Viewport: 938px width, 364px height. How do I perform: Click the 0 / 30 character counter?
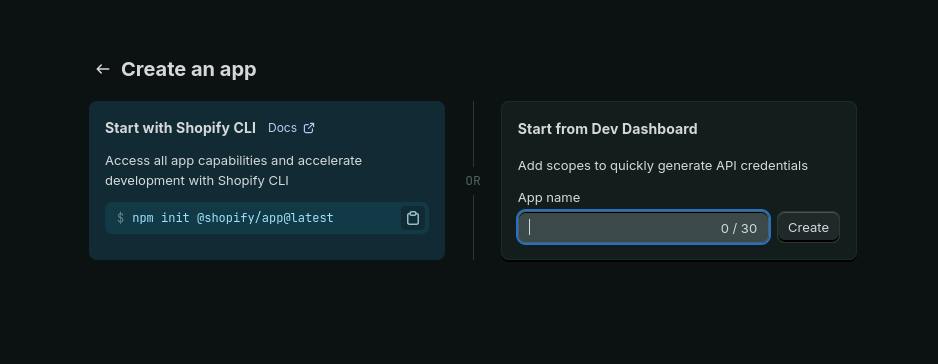point(739,228)
